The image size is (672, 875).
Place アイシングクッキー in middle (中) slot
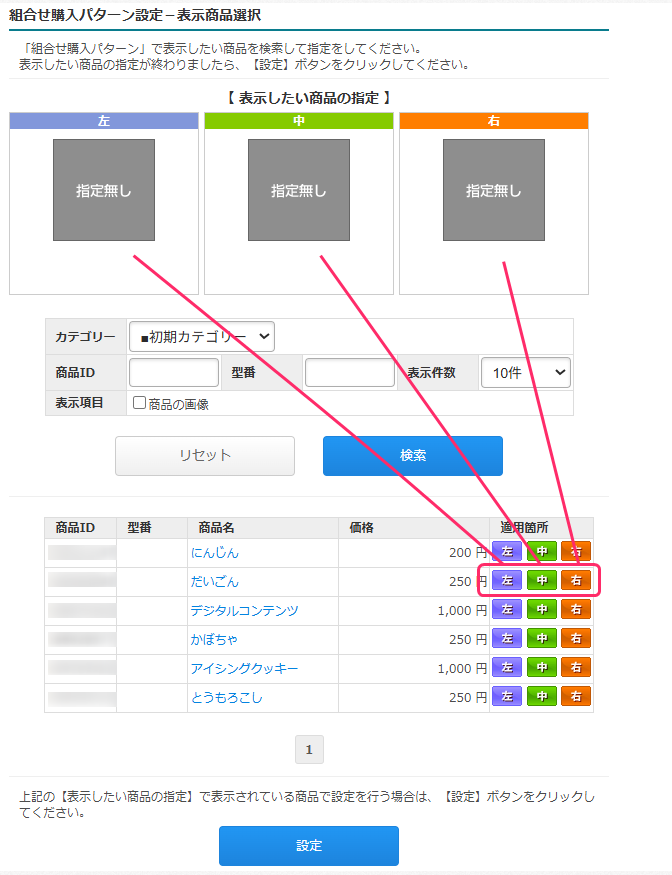coord(542,667)
